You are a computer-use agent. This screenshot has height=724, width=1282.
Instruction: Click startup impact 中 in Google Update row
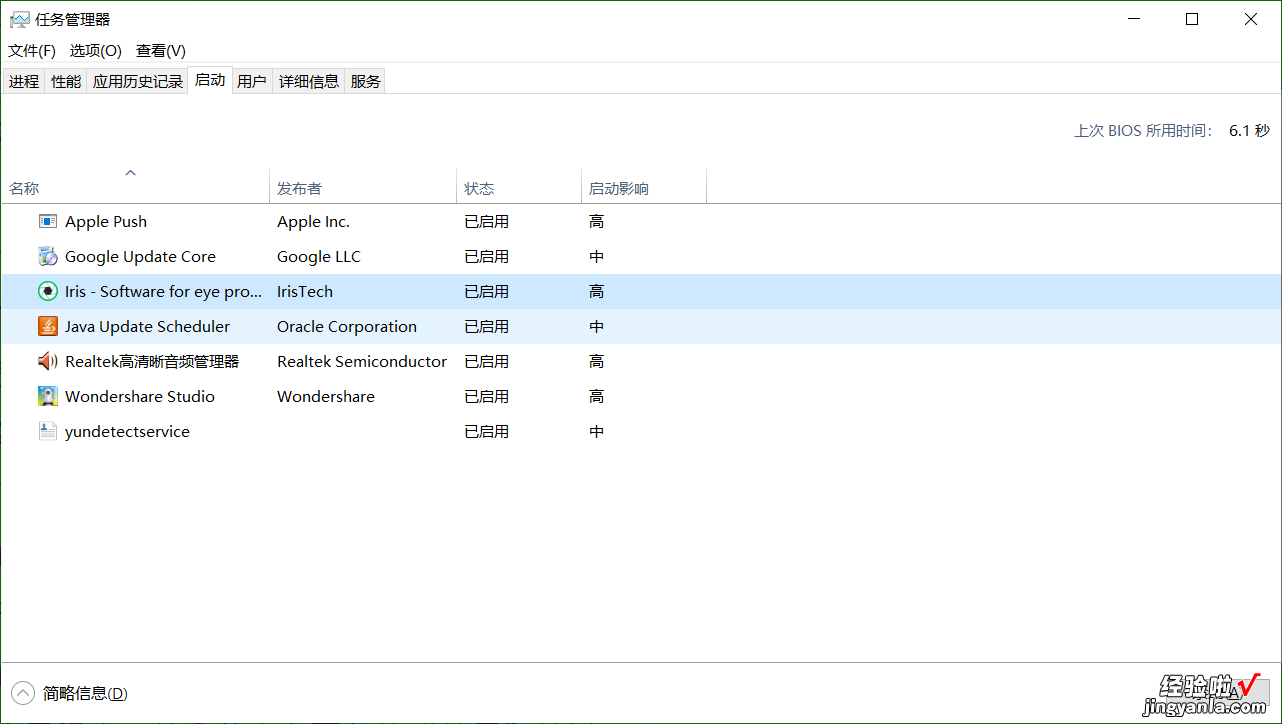tap(596, 256)
